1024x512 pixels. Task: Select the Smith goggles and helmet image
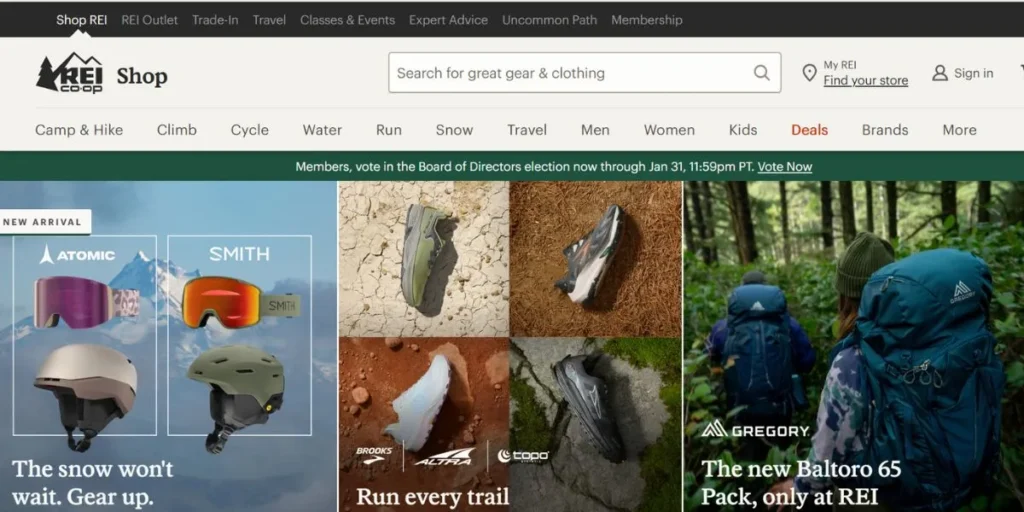(x=239, y=335)
